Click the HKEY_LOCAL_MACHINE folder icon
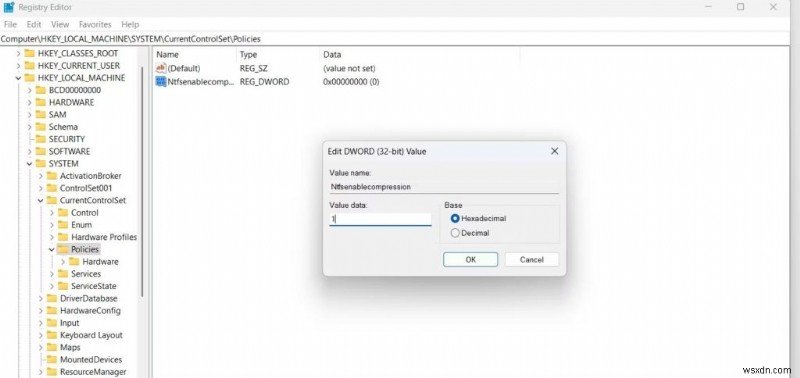 point(30,78)
